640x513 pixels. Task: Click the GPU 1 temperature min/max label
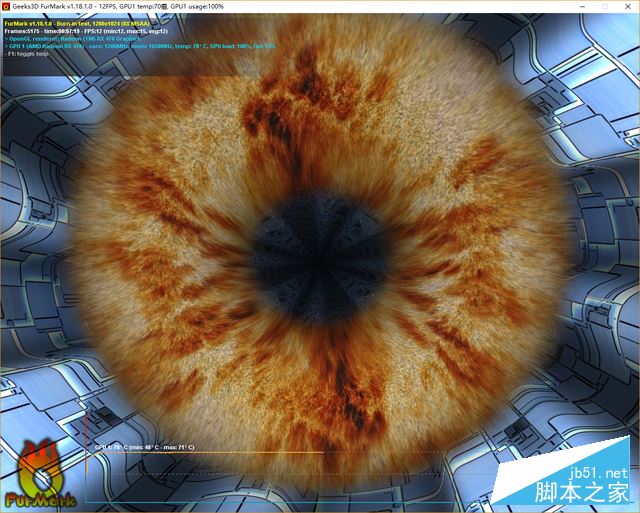pyautogui.click(x=143, y=447)
